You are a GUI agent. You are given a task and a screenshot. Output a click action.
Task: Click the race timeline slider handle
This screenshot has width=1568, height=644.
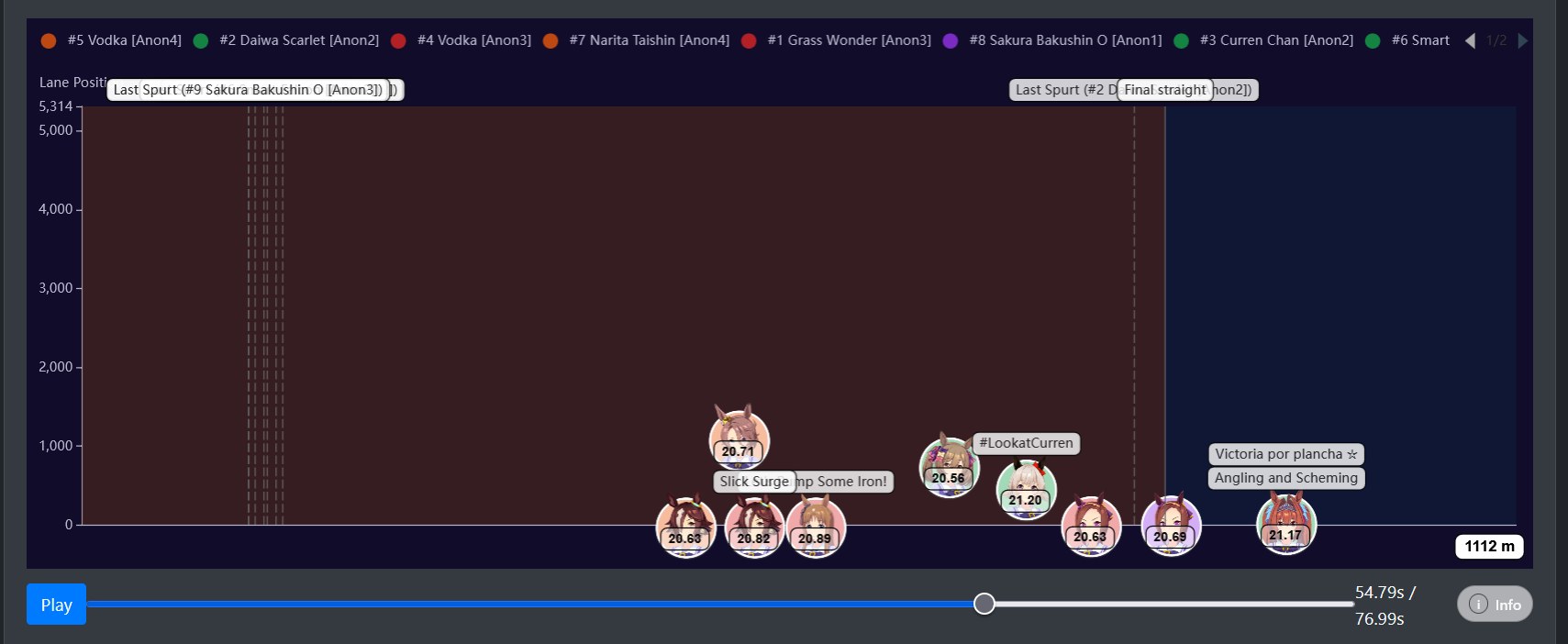point(984,604)
